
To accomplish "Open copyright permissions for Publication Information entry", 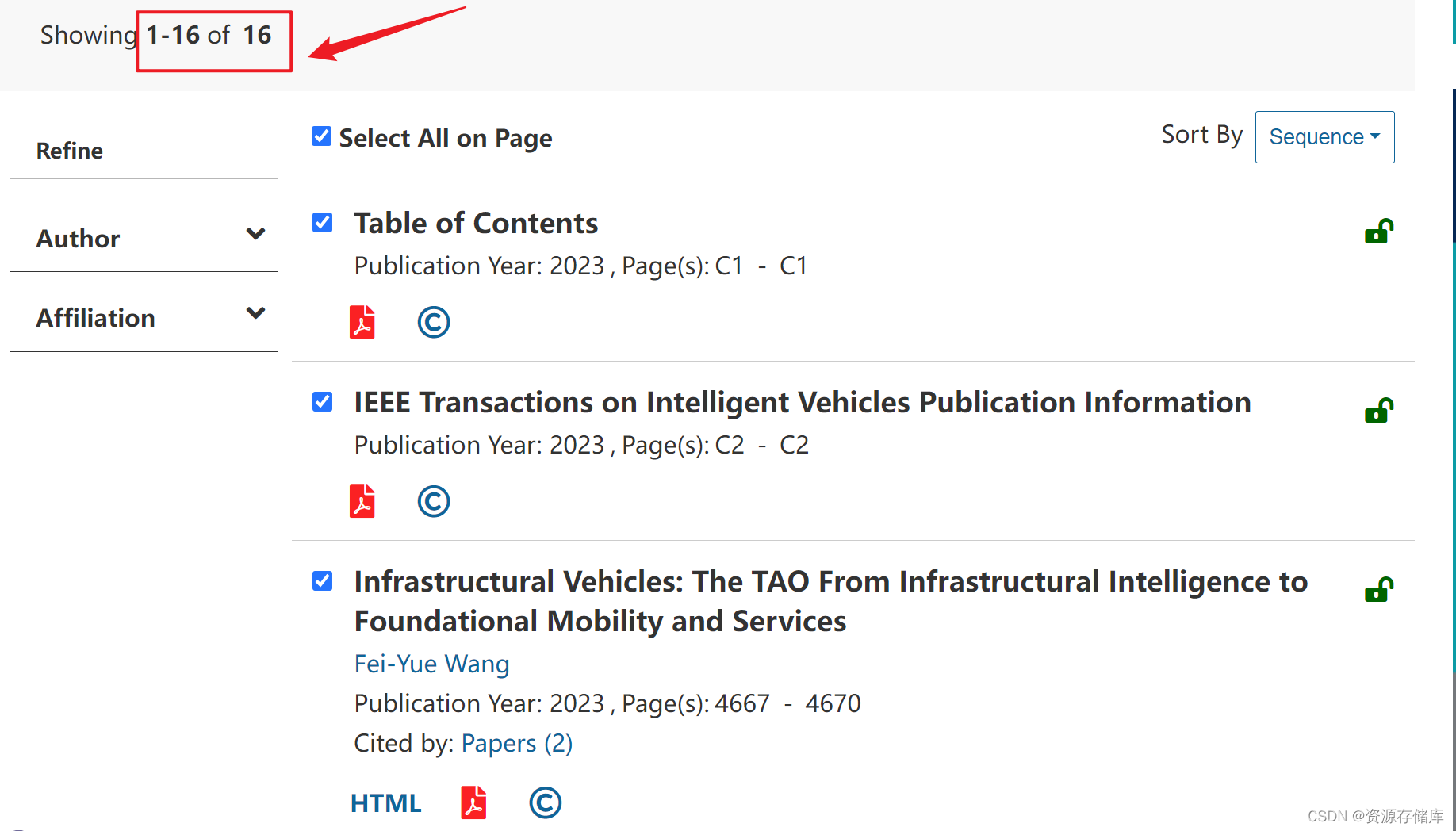I will 434,501.
